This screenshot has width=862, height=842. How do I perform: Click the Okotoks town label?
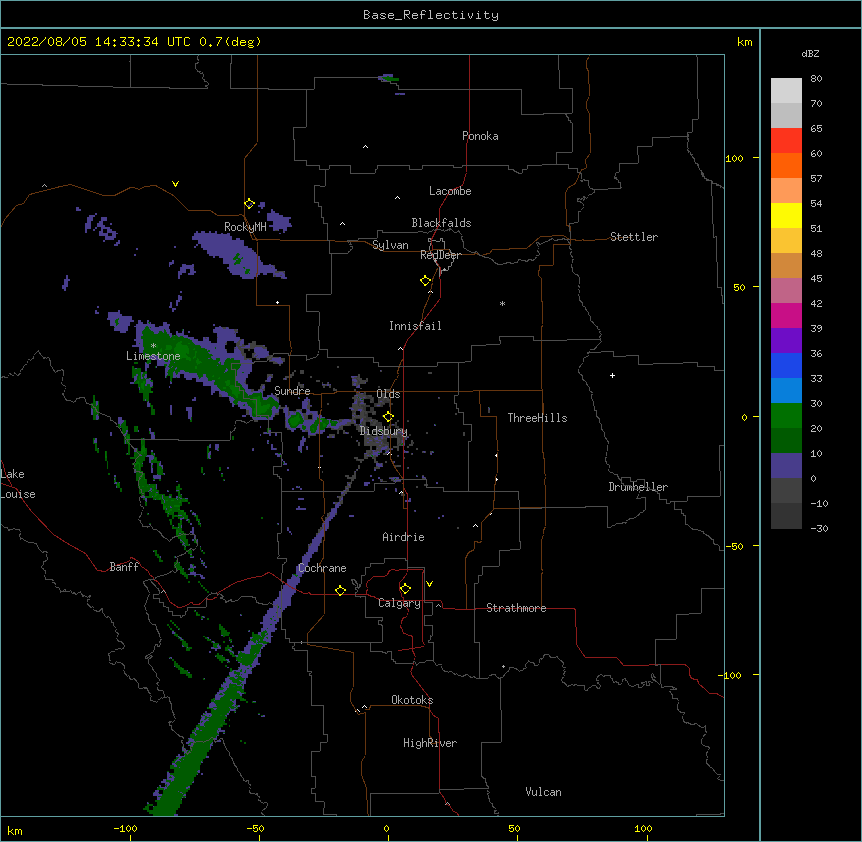412,700
